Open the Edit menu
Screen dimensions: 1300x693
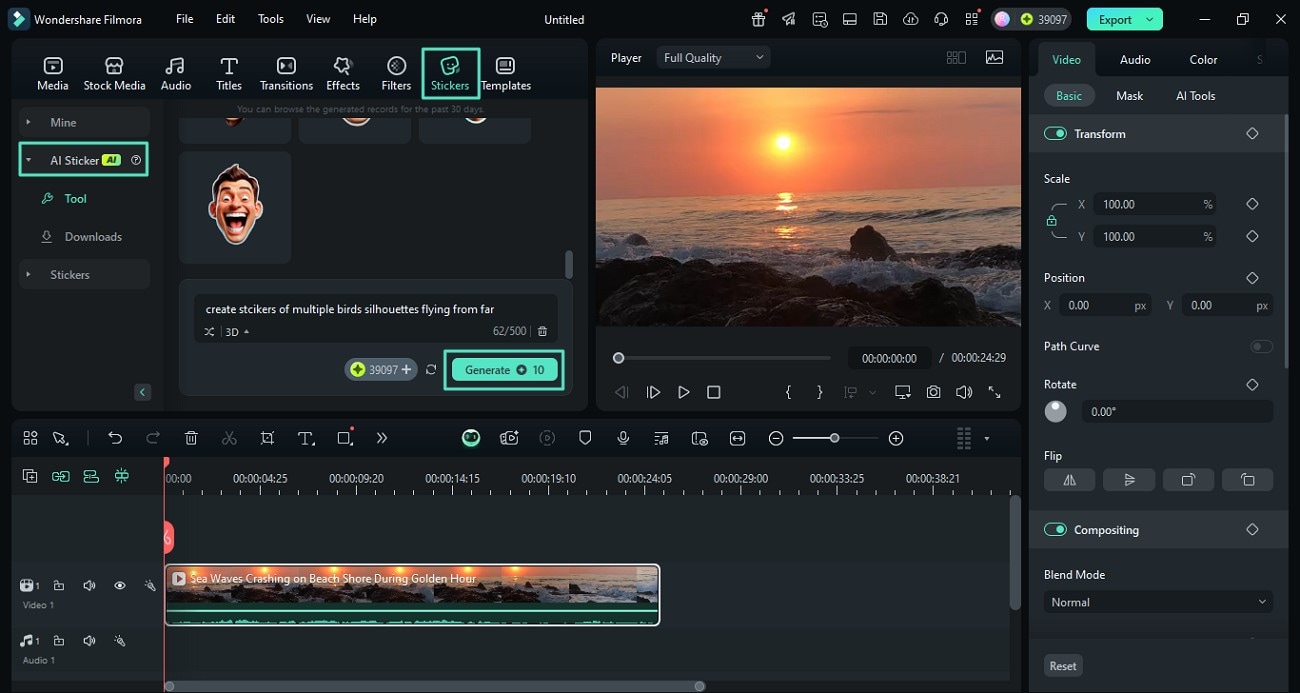pos(226,19)
